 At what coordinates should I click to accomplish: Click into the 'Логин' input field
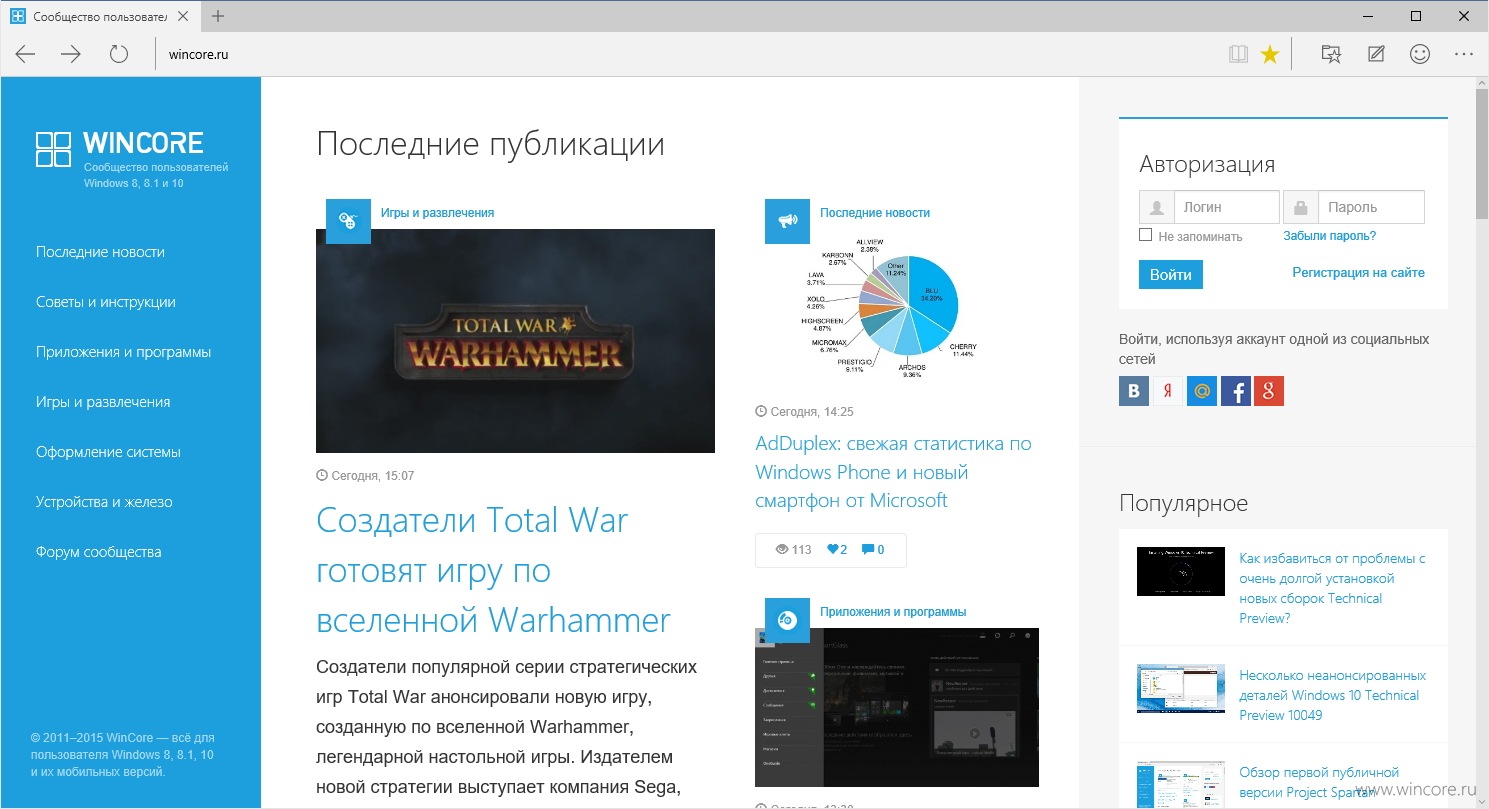tap(1226, 207)
